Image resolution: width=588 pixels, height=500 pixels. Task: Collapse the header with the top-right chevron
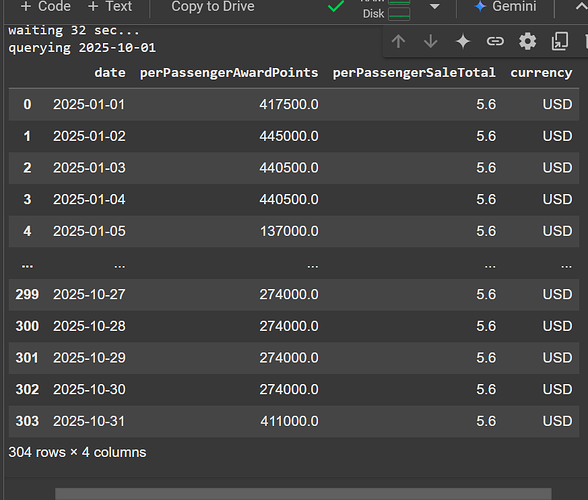581,6
